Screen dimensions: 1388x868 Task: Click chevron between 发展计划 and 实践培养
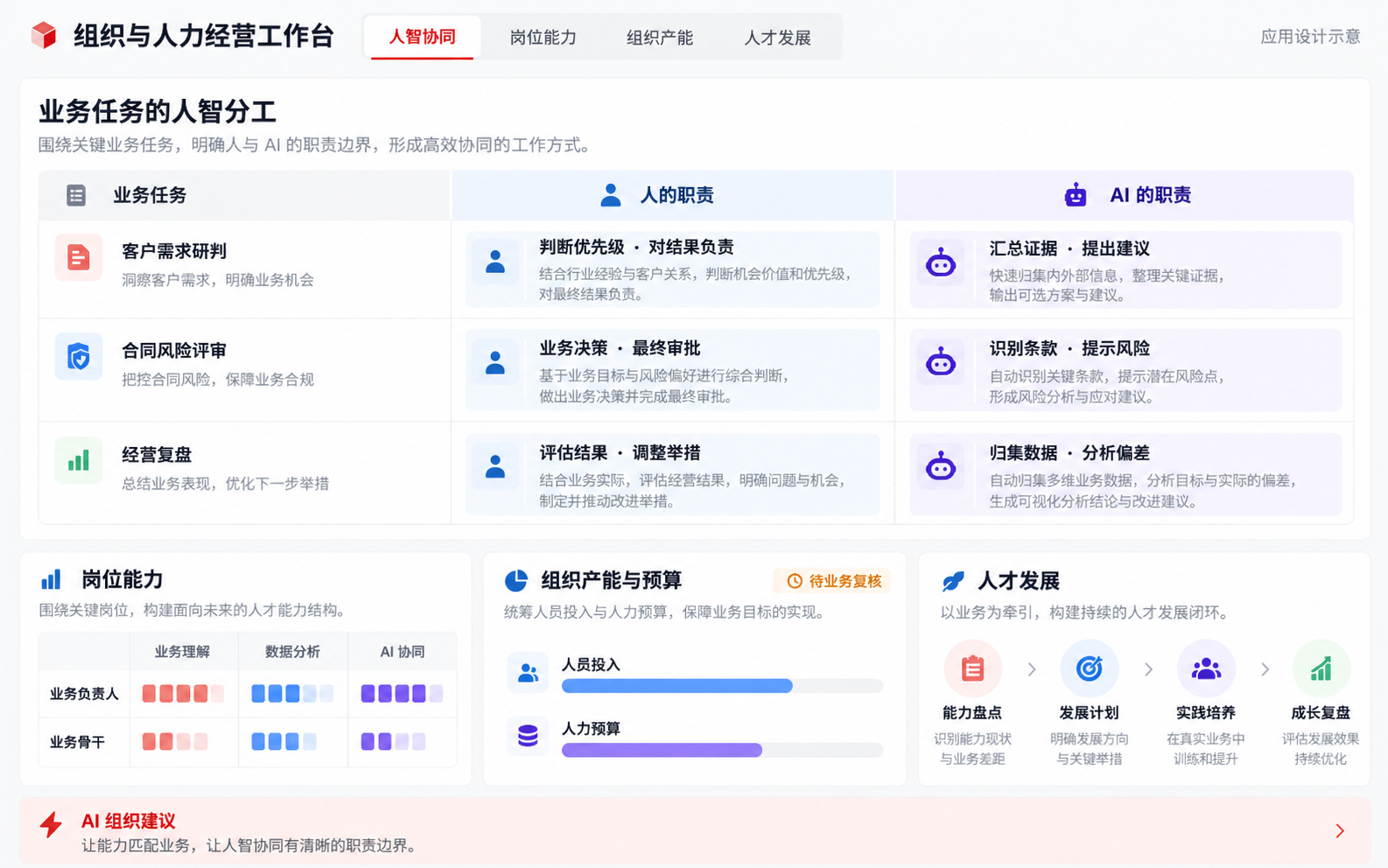1148,669
